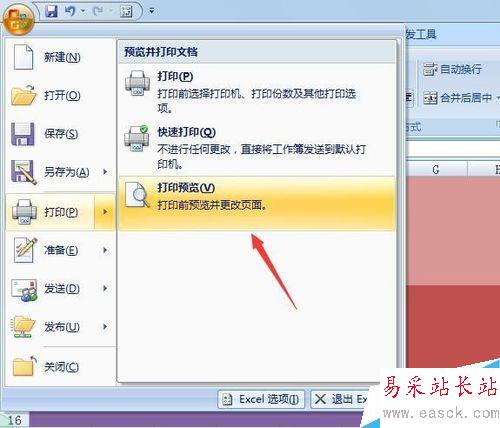The image size is (500, 428).
Task: Click the Redo arrow icon
Action: [98, 11]
